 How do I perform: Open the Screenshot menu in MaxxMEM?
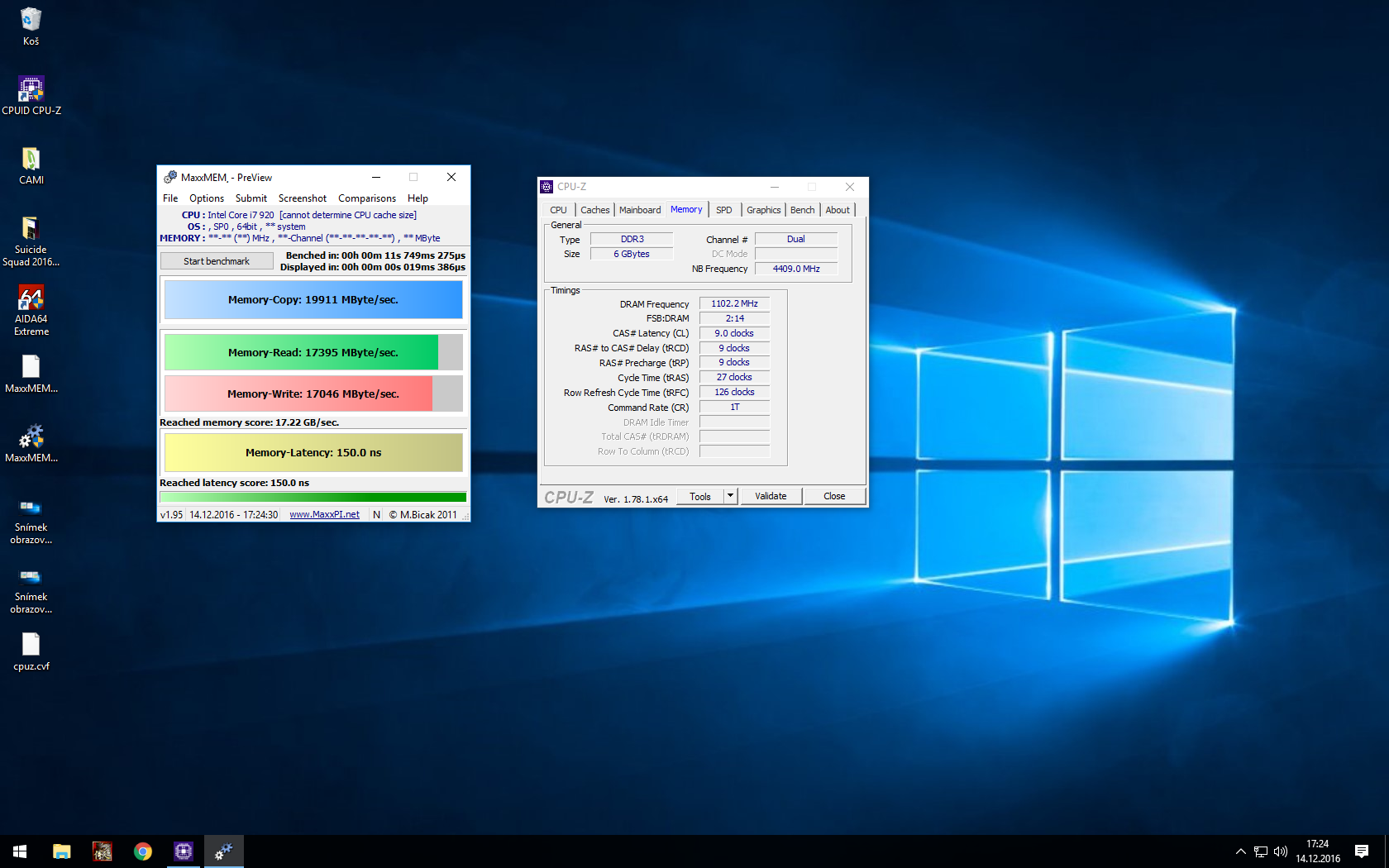(303, 198)
